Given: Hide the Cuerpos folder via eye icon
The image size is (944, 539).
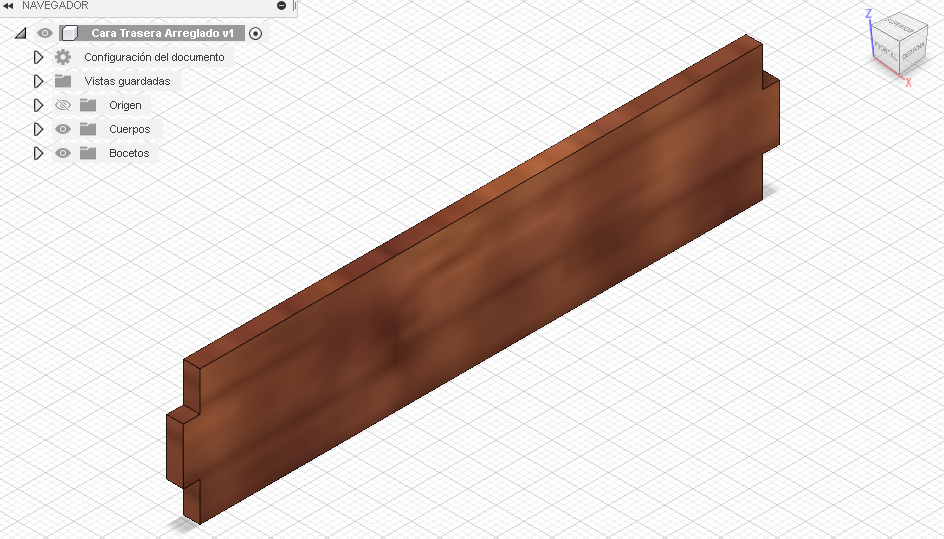Looking at the screenshot, I should [63, 129].
